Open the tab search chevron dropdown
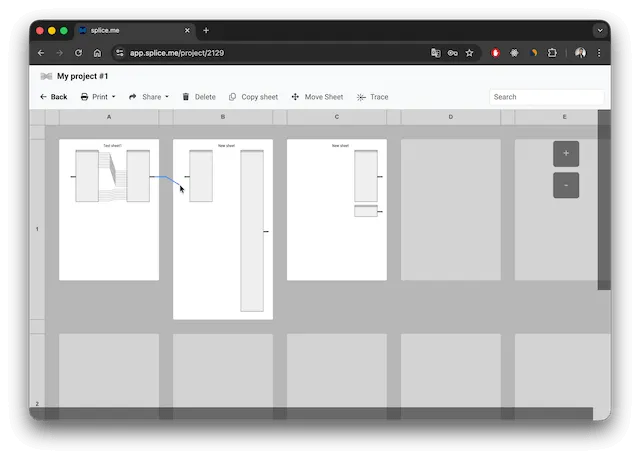Image resolution: width=640 pixels, height=459 pixels. (600, 31)
